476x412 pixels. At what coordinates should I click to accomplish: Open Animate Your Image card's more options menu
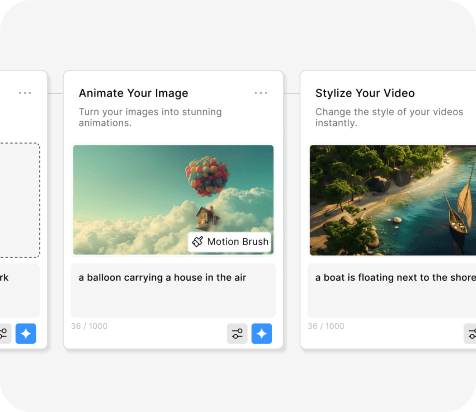click(x=261, y=93)
